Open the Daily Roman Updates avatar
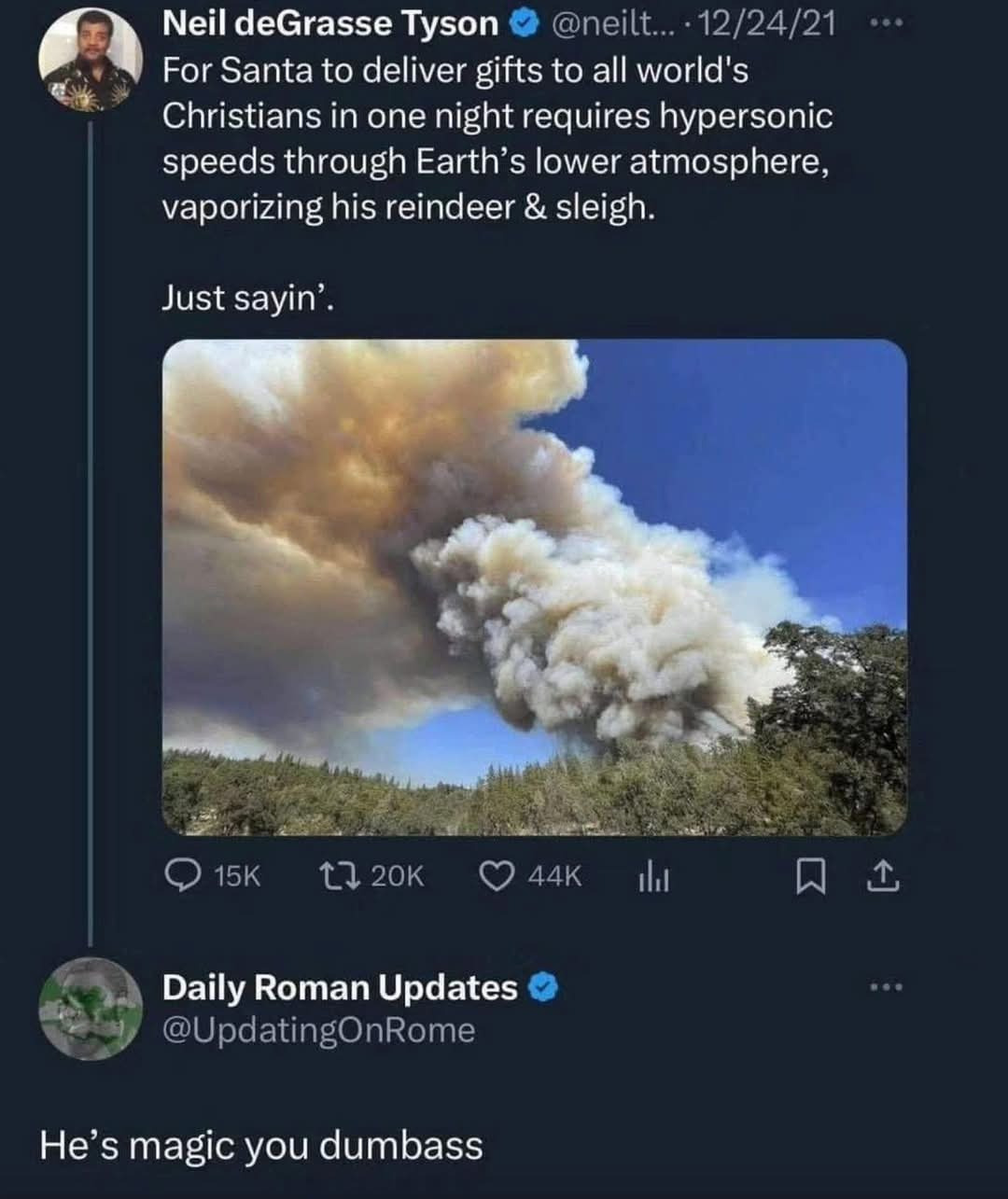The width and height of the screenshot is (1008, 1199). 91,1008
